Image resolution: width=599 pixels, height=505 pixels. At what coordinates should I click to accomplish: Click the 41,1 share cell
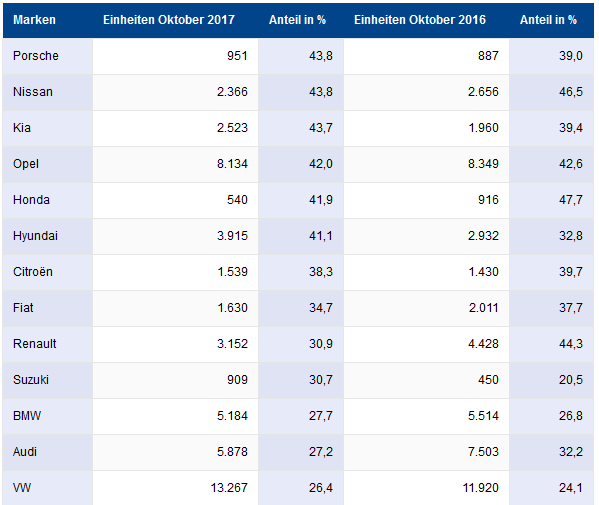(301, 236)
